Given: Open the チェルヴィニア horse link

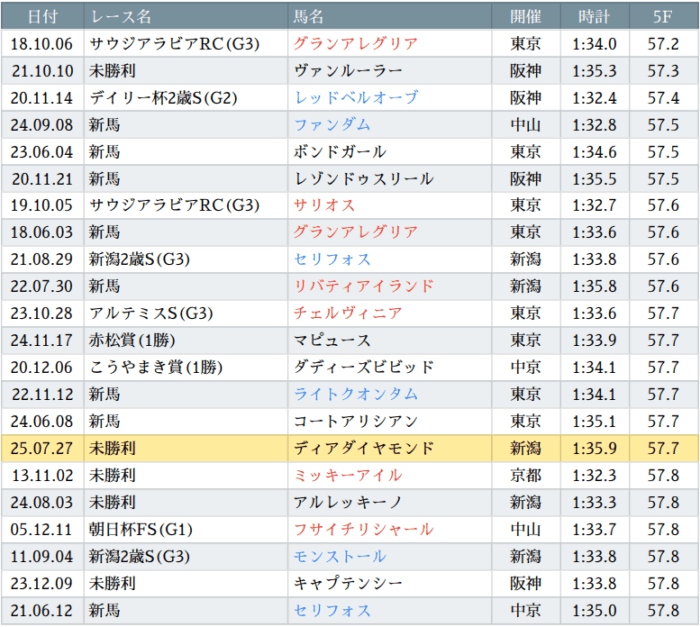Looking at the screenshot, I should (x=348, y=314).
